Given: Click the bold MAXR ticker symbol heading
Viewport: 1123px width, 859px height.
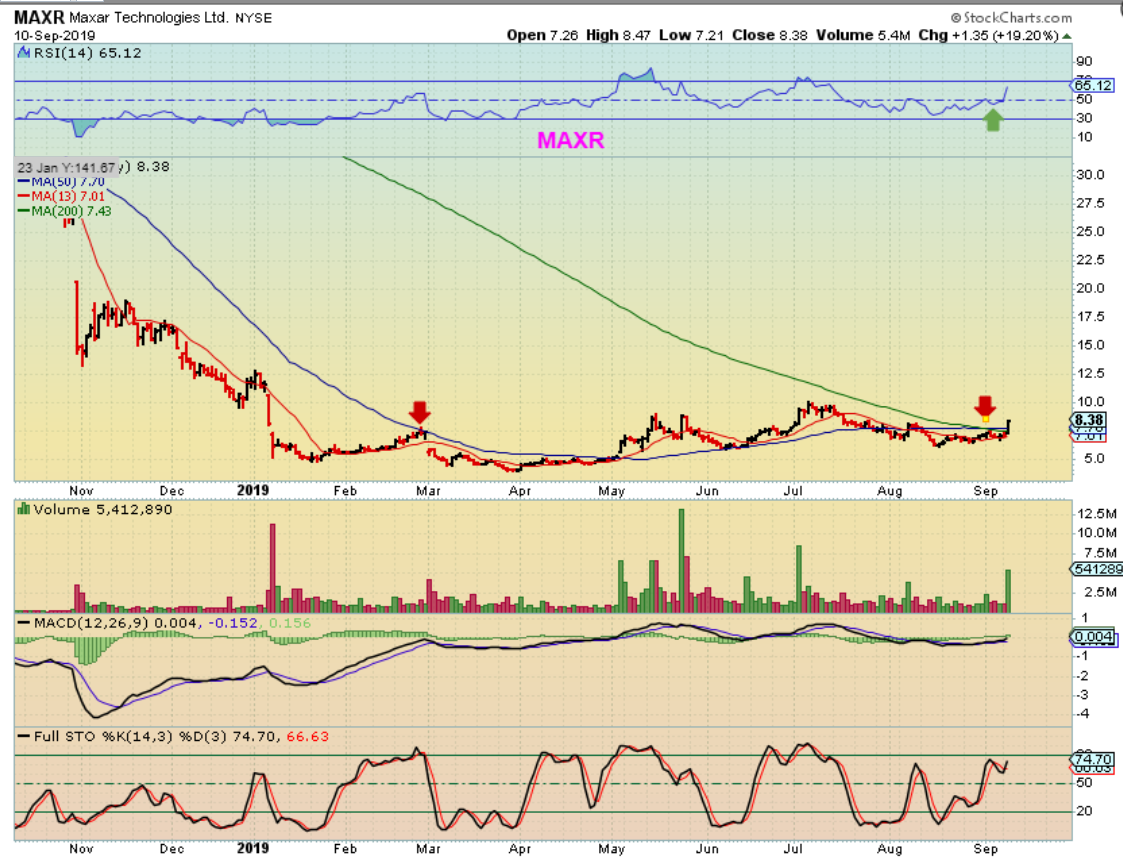Looking at the screenshot, I should point(39,17).
